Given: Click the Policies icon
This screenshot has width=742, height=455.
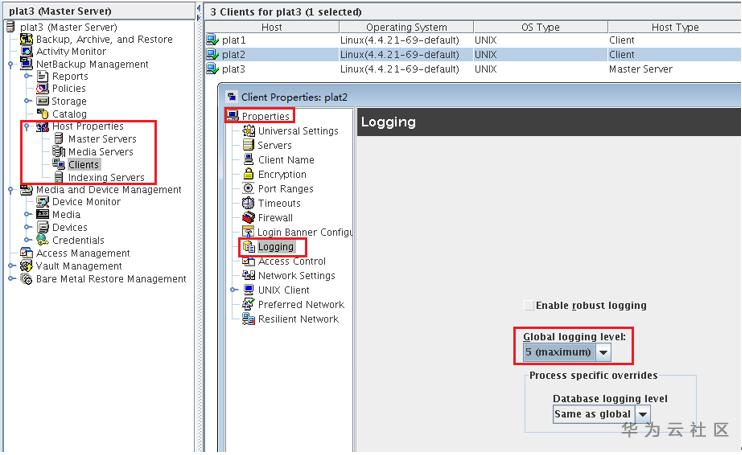Looking at the screenshot, I should [x=43, y=88].
